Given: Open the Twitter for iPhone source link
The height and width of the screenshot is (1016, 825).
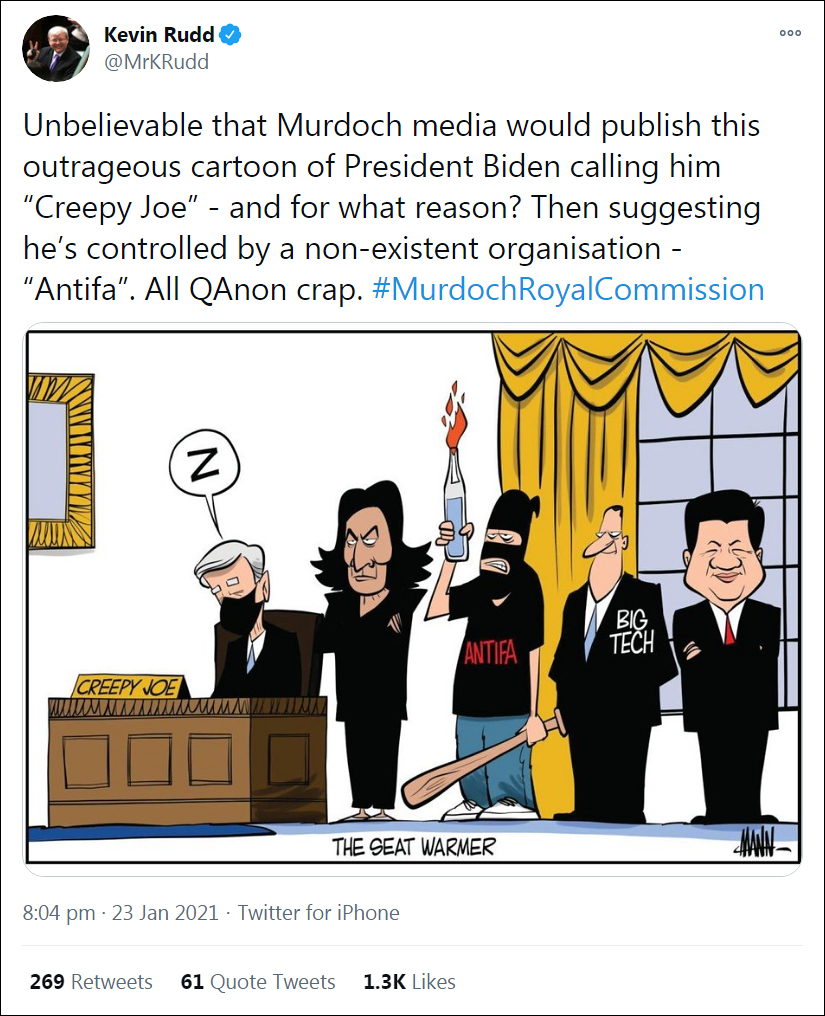Looking at the screenshot, I should coord(318,912).
